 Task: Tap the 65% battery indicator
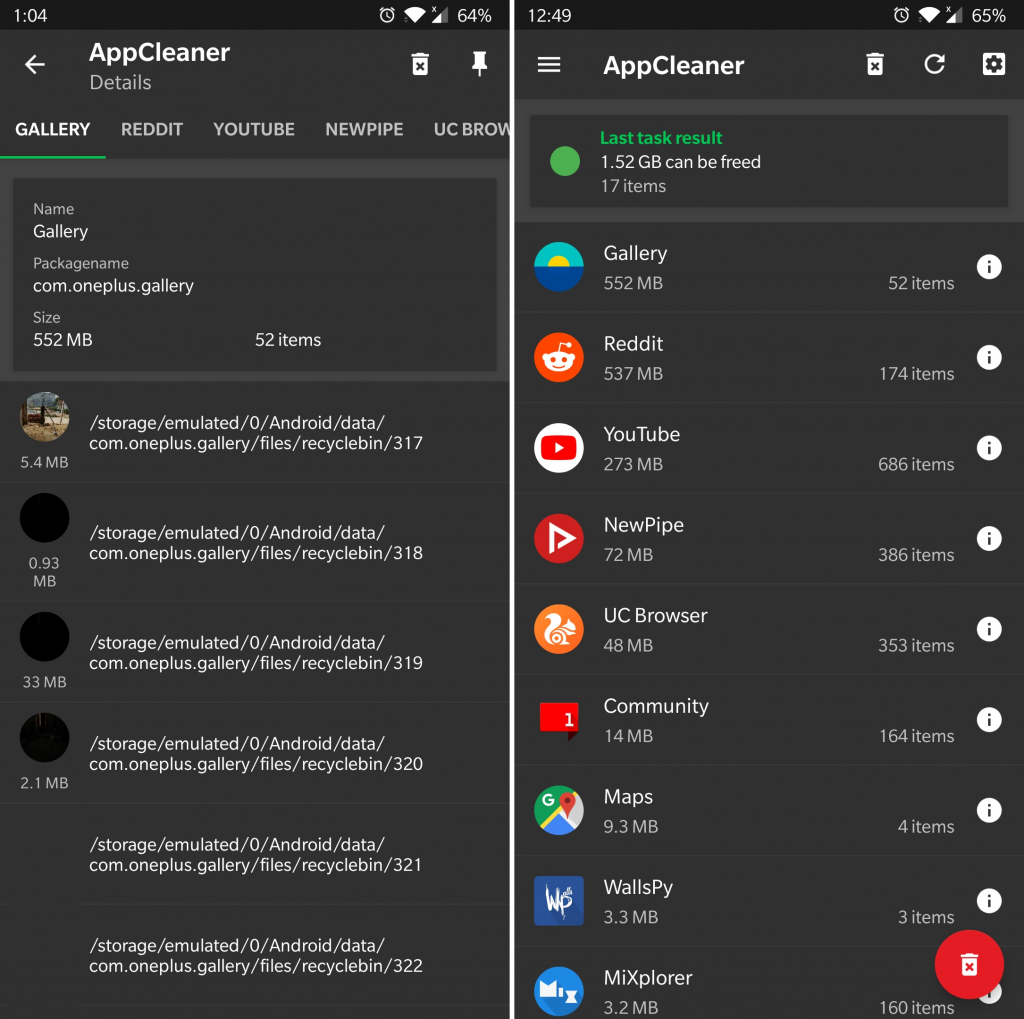pyautogui.click(x=988, y=15)
